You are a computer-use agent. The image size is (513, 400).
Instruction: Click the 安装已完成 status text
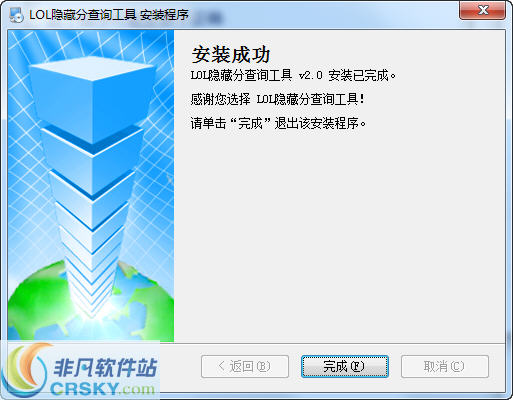(361, 75)
